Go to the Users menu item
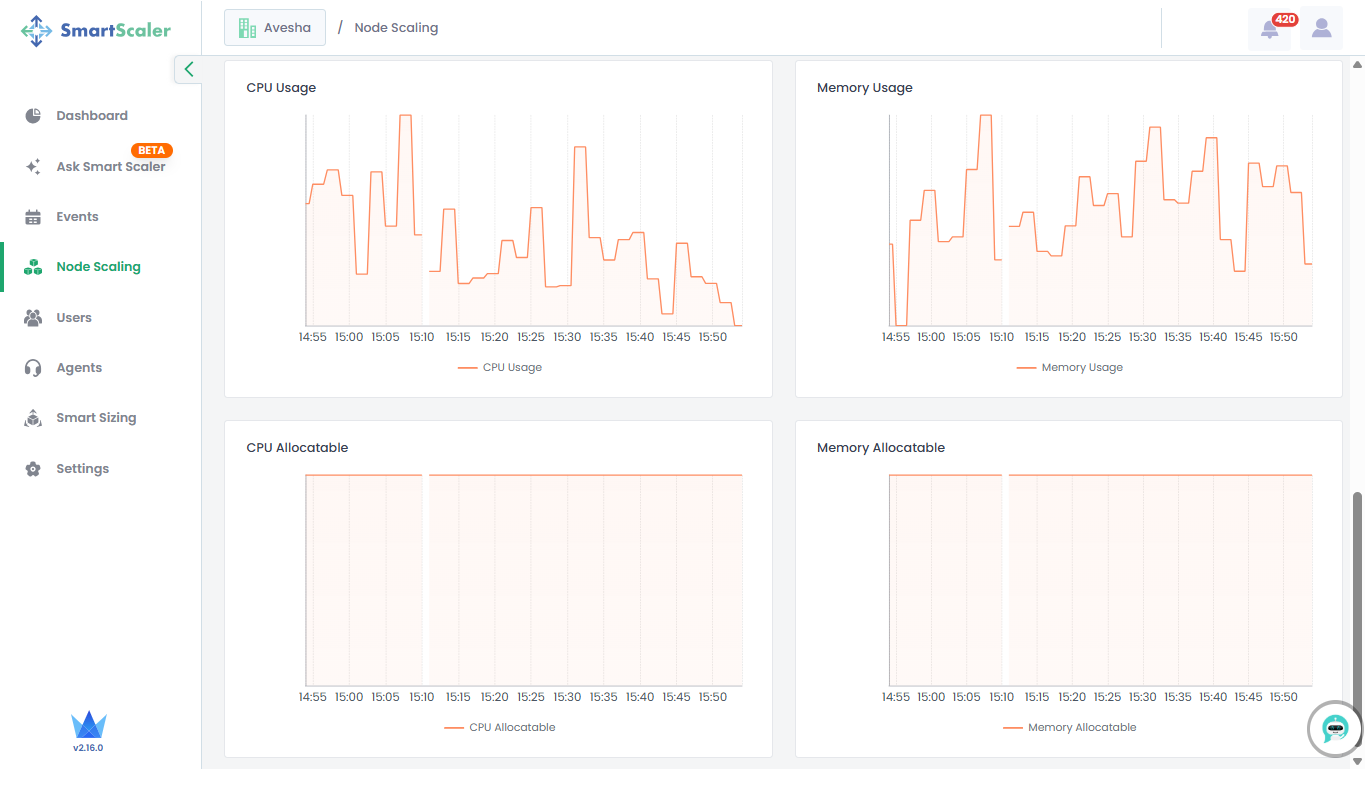The width and height of the screenshot is (1366, 787). (74, 318)
